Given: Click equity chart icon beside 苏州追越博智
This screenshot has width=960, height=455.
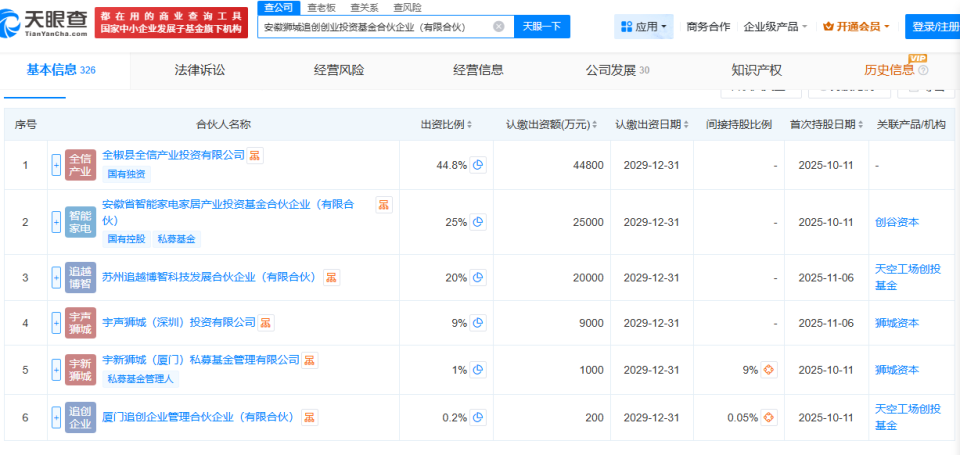Looking at the screenshot, I should point(331,277).
